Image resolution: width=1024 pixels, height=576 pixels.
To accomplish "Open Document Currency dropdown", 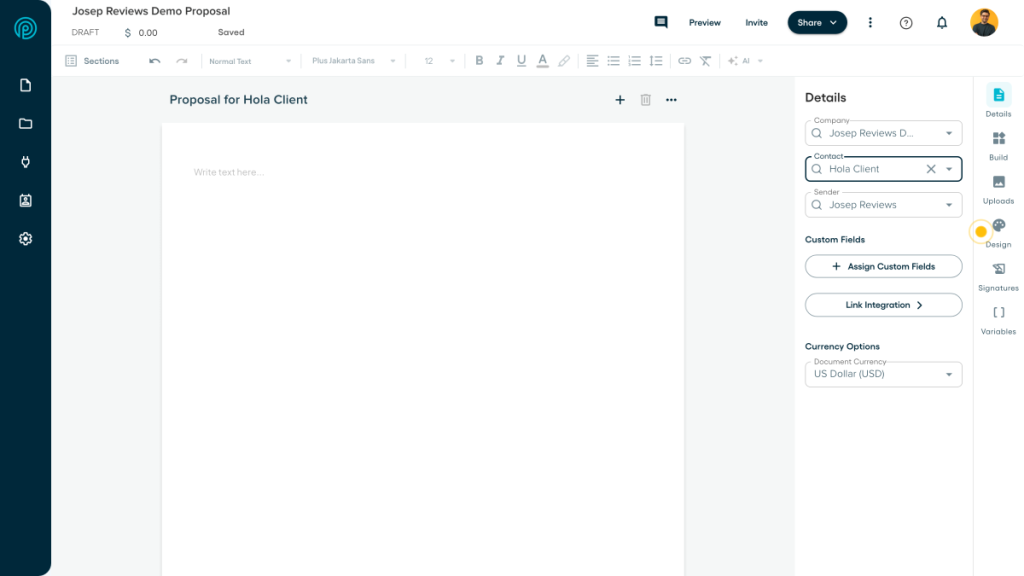I will 884,374.
